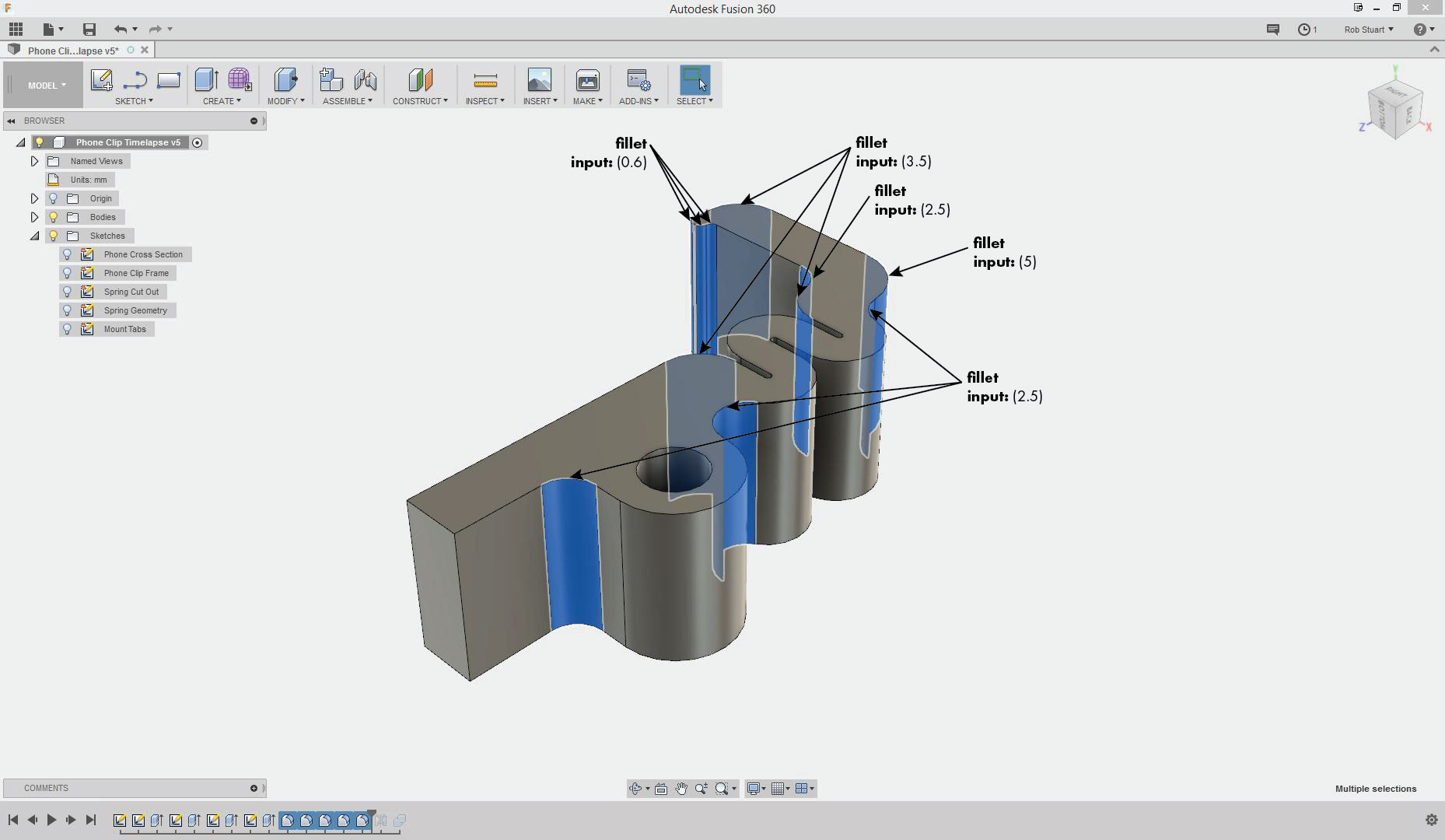
Task: Select the Press Pull modify tool
Action: click(285, 80)
